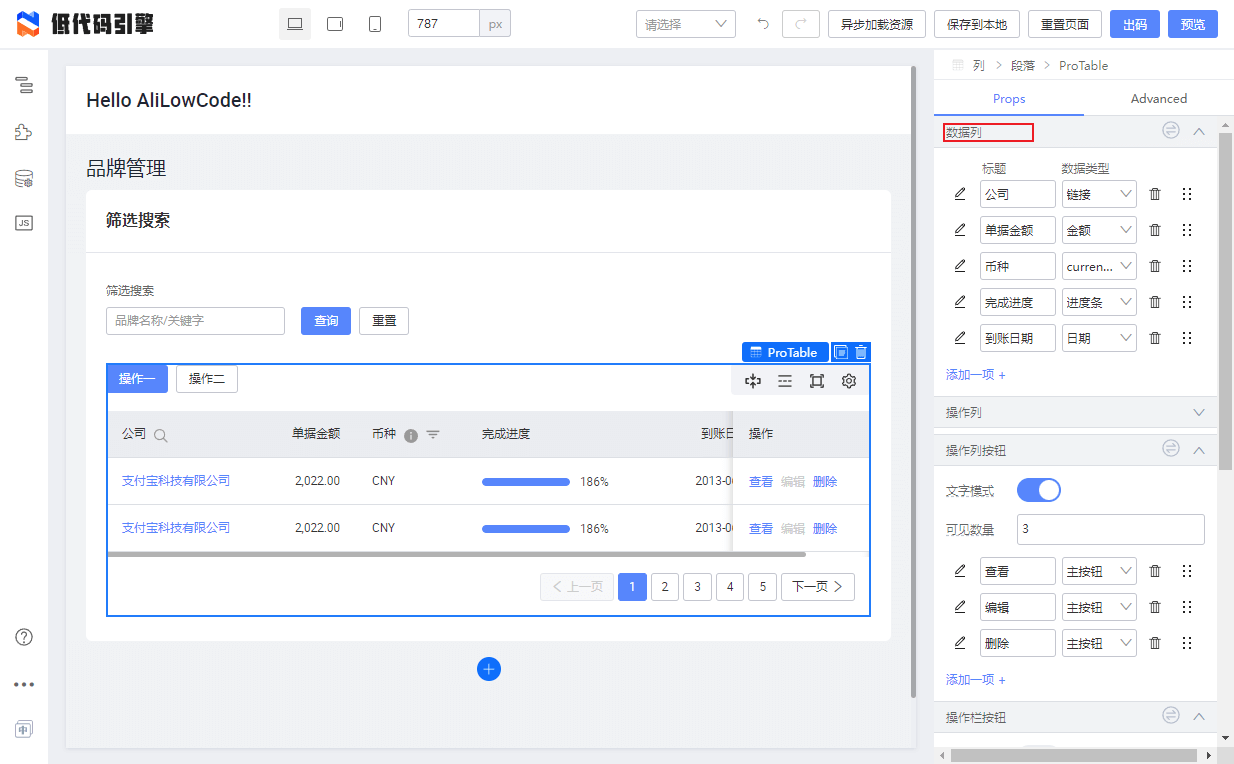This screenshot has width=1234, height=764.
Task: Click the filter icon in 币种 header
Action: pyautogui.click(x=433, y=435)
